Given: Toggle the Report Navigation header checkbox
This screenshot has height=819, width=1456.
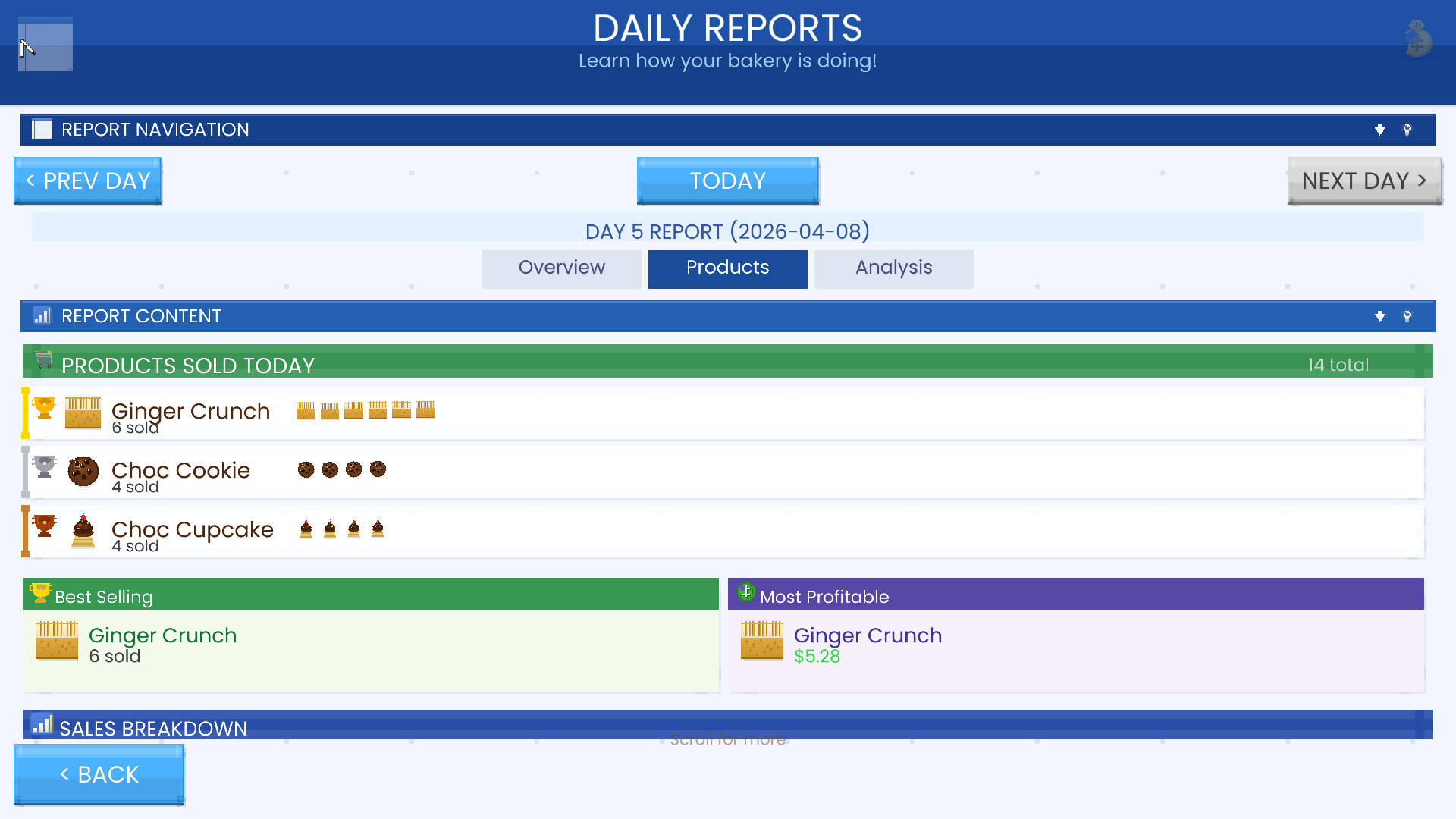Looking at the screenshot, I should point(42,129).
